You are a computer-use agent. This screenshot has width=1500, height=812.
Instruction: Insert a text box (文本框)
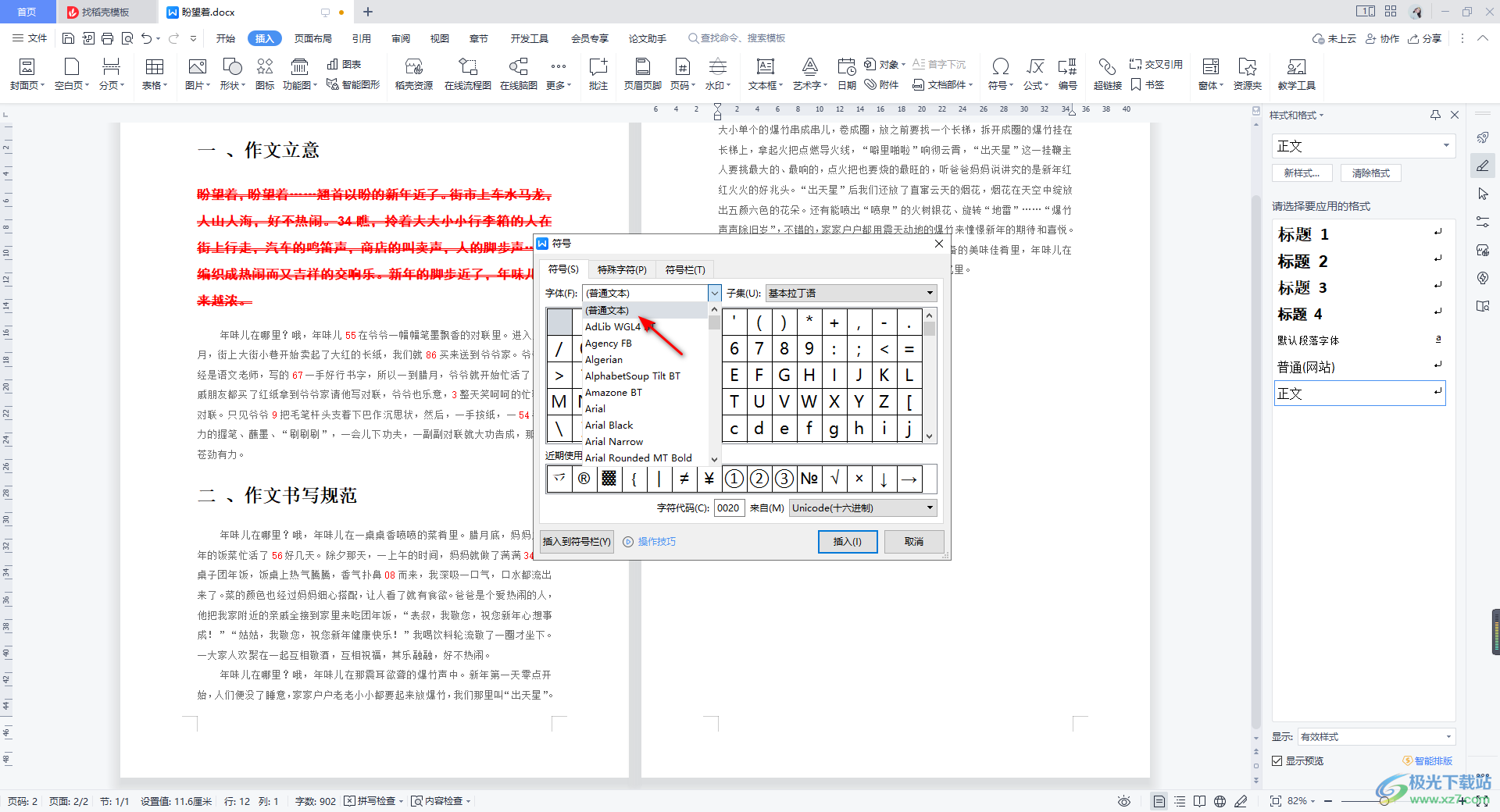coord(765,74)
